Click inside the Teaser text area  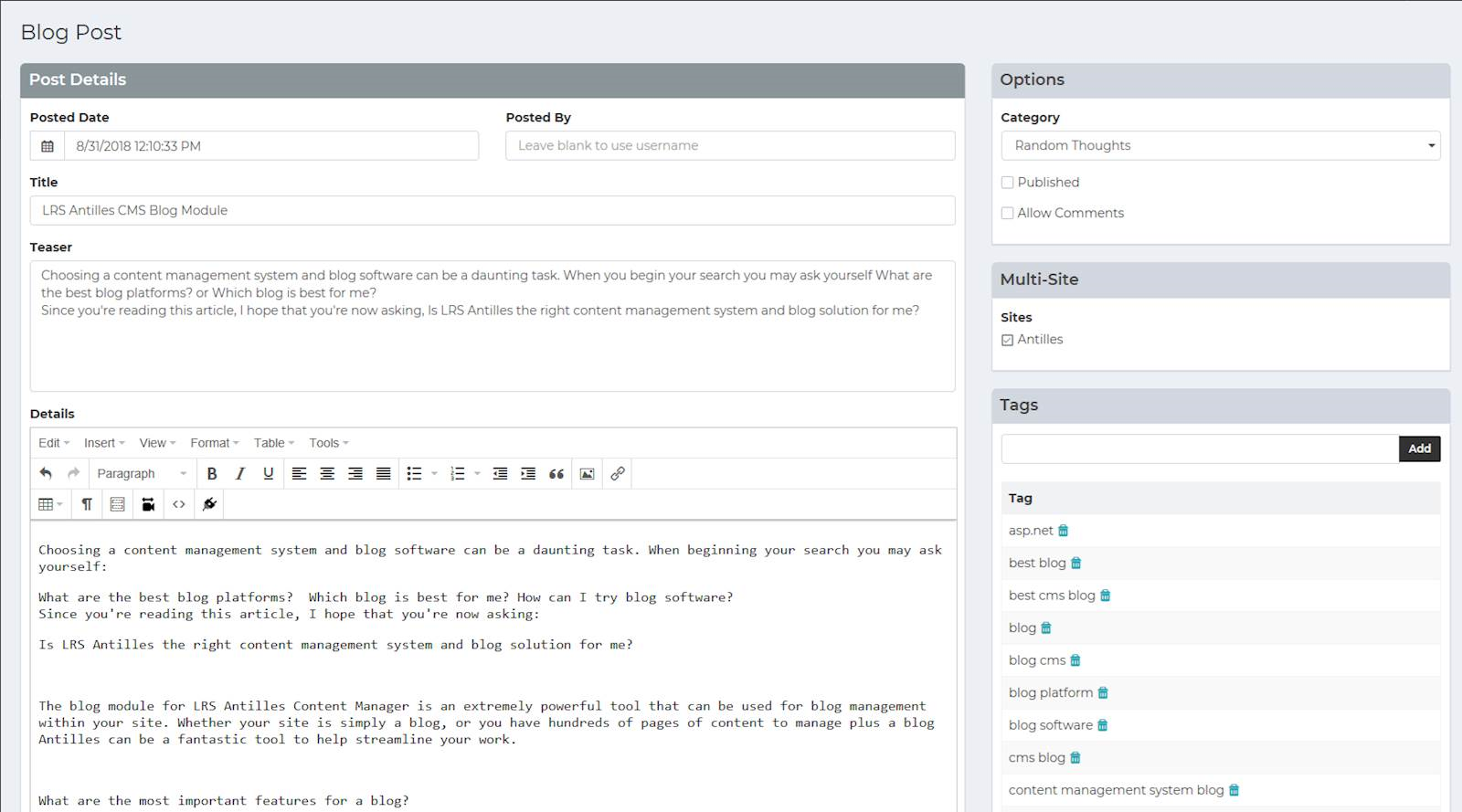point(493,326)
